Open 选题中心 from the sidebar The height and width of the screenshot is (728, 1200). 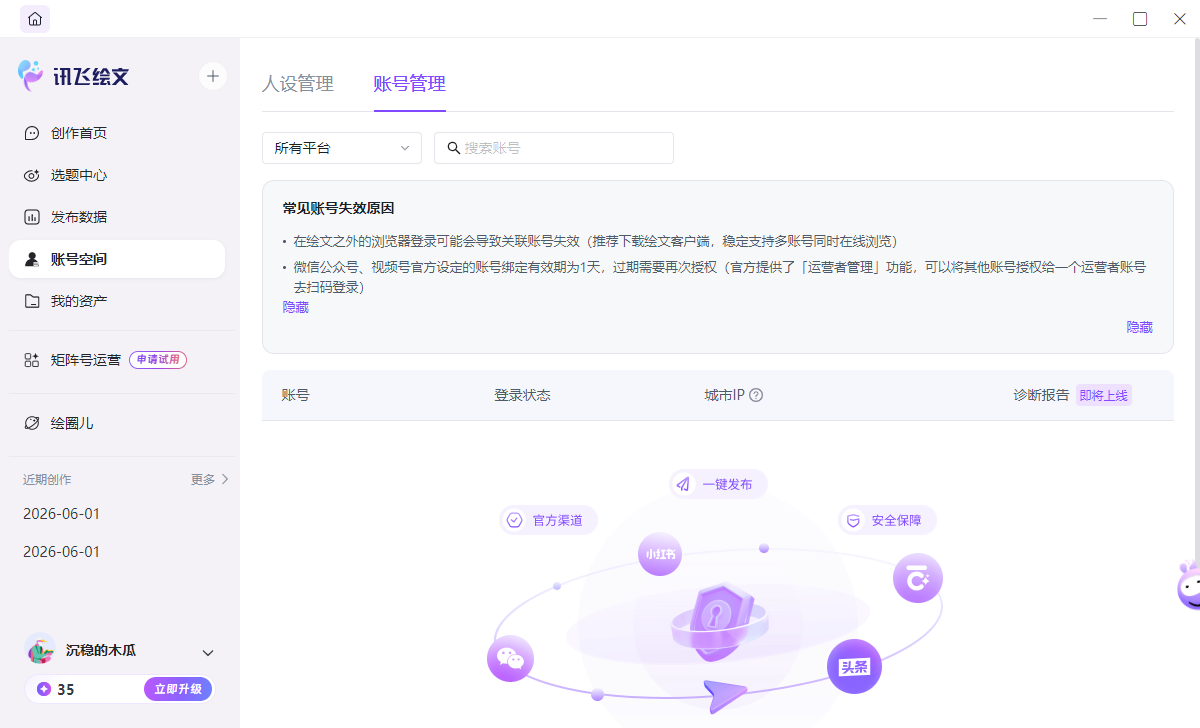[x=117, y=175]
